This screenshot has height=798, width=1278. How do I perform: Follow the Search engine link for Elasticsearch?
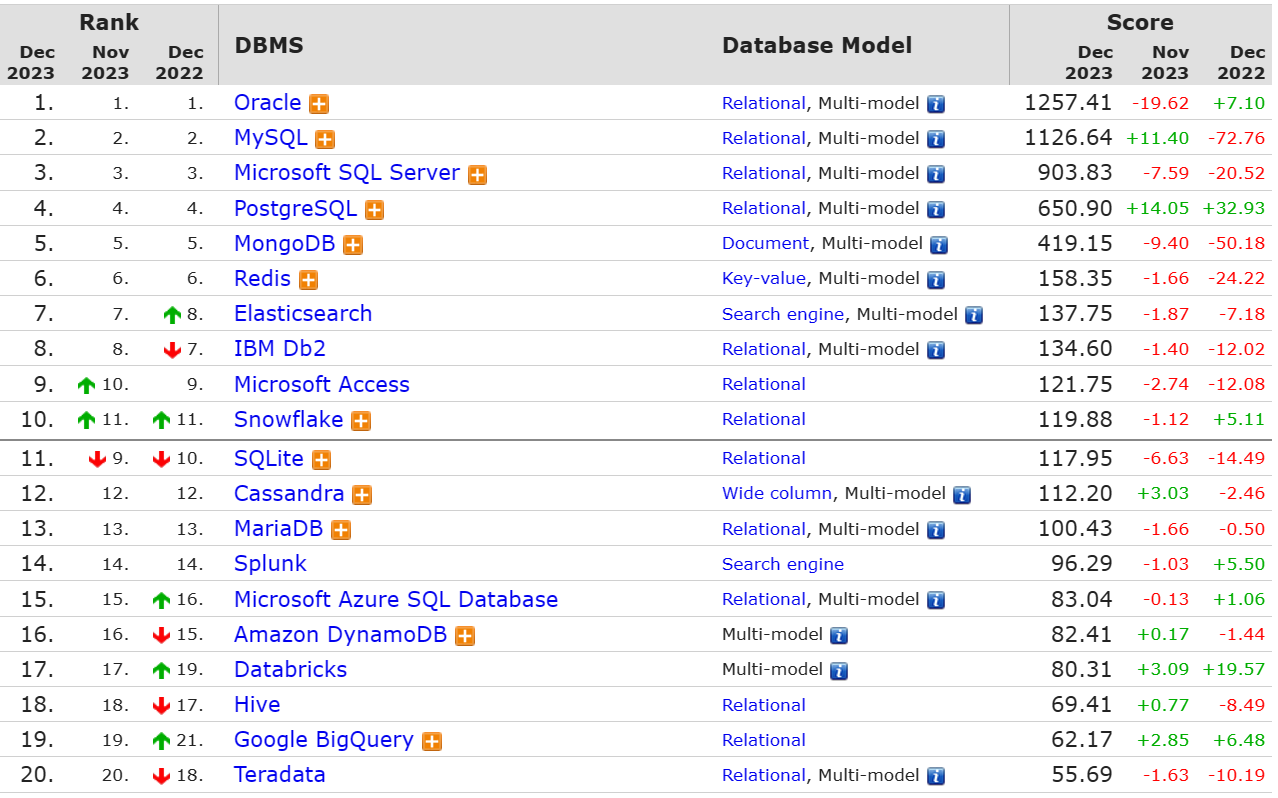[x=783, y=314]
